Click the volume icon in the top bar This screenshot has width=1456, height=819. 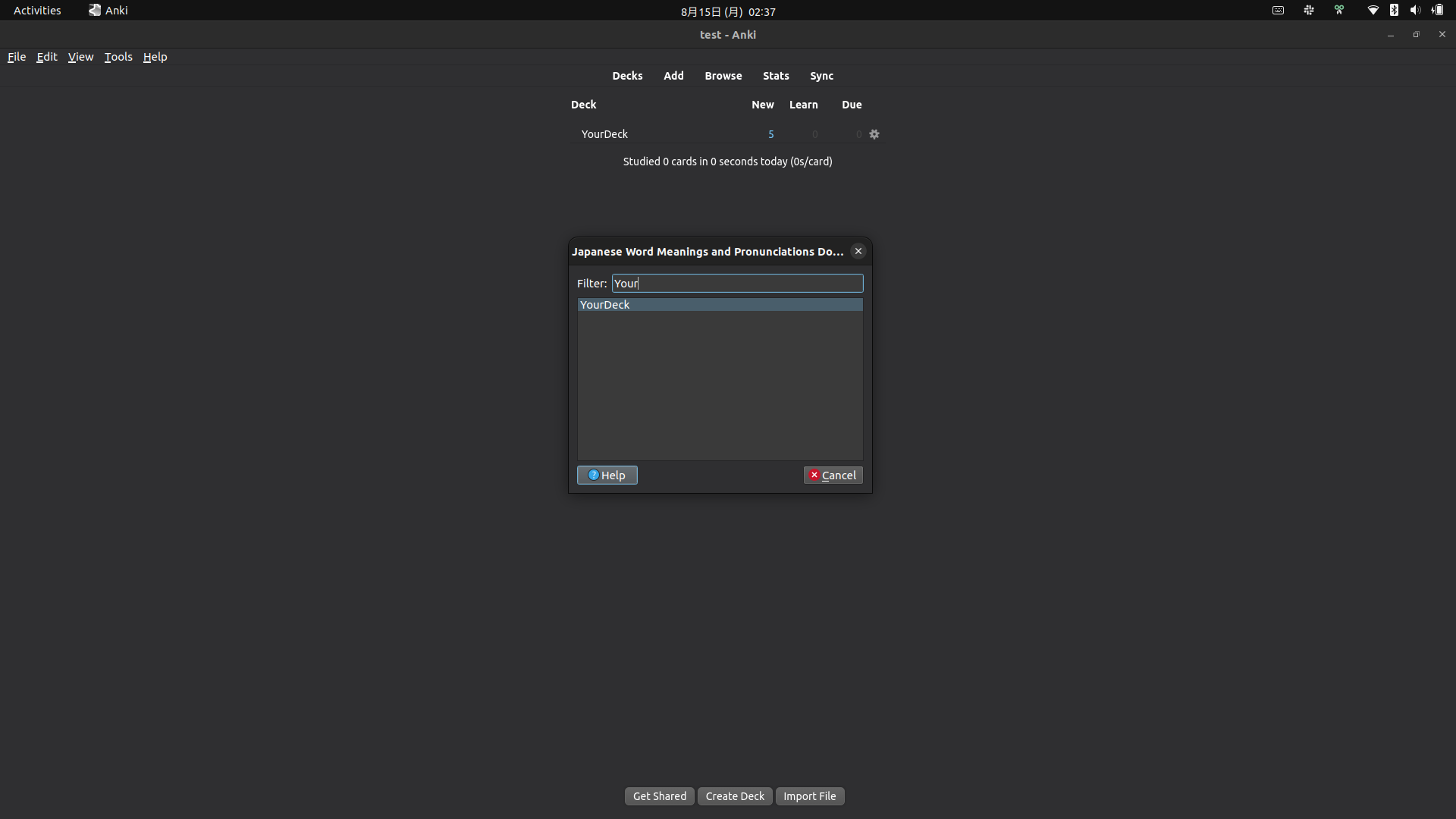click(x=1415, y=10)
